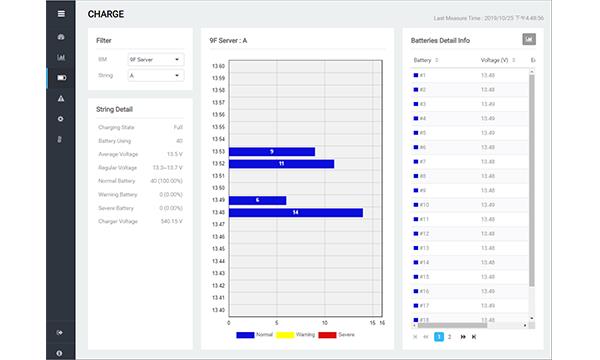Screen dimensions: 600x360
Task: Select battery #5 row in table
Action: click(470, 133)
